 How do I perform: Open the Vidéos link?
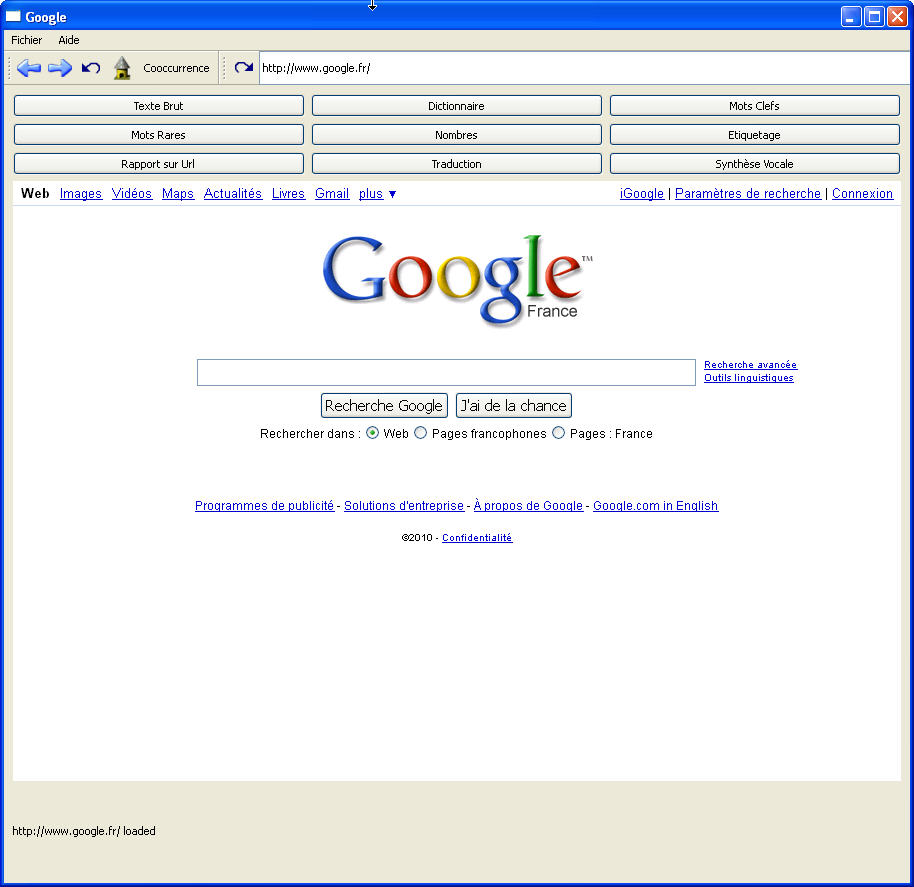132,193
